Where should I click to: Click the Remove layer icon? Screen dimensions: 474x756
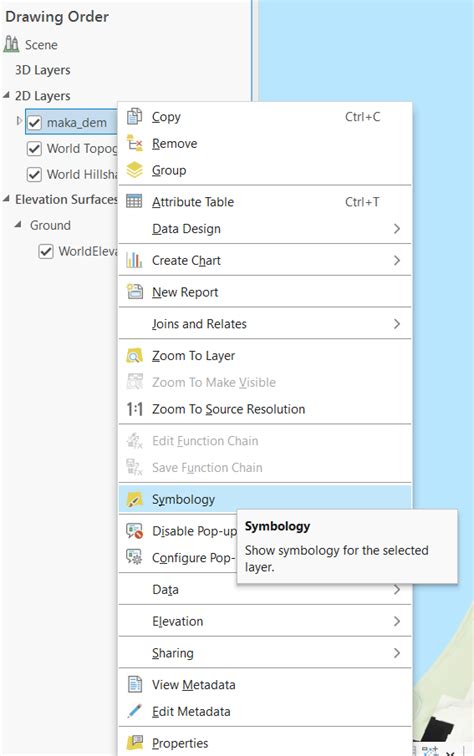(134, 143)
